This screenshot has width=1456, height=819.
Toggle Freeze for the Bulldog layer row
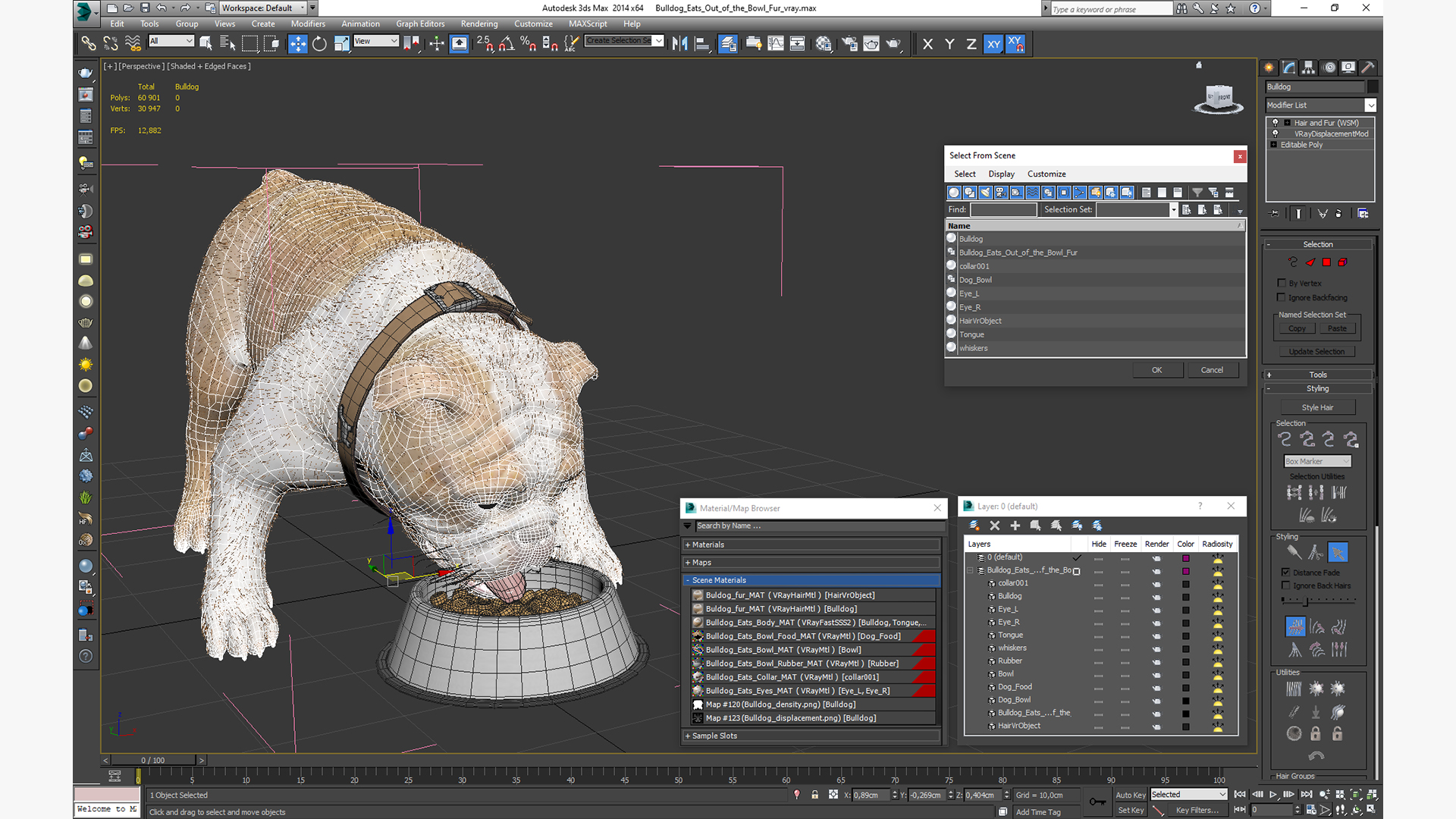1125,598
